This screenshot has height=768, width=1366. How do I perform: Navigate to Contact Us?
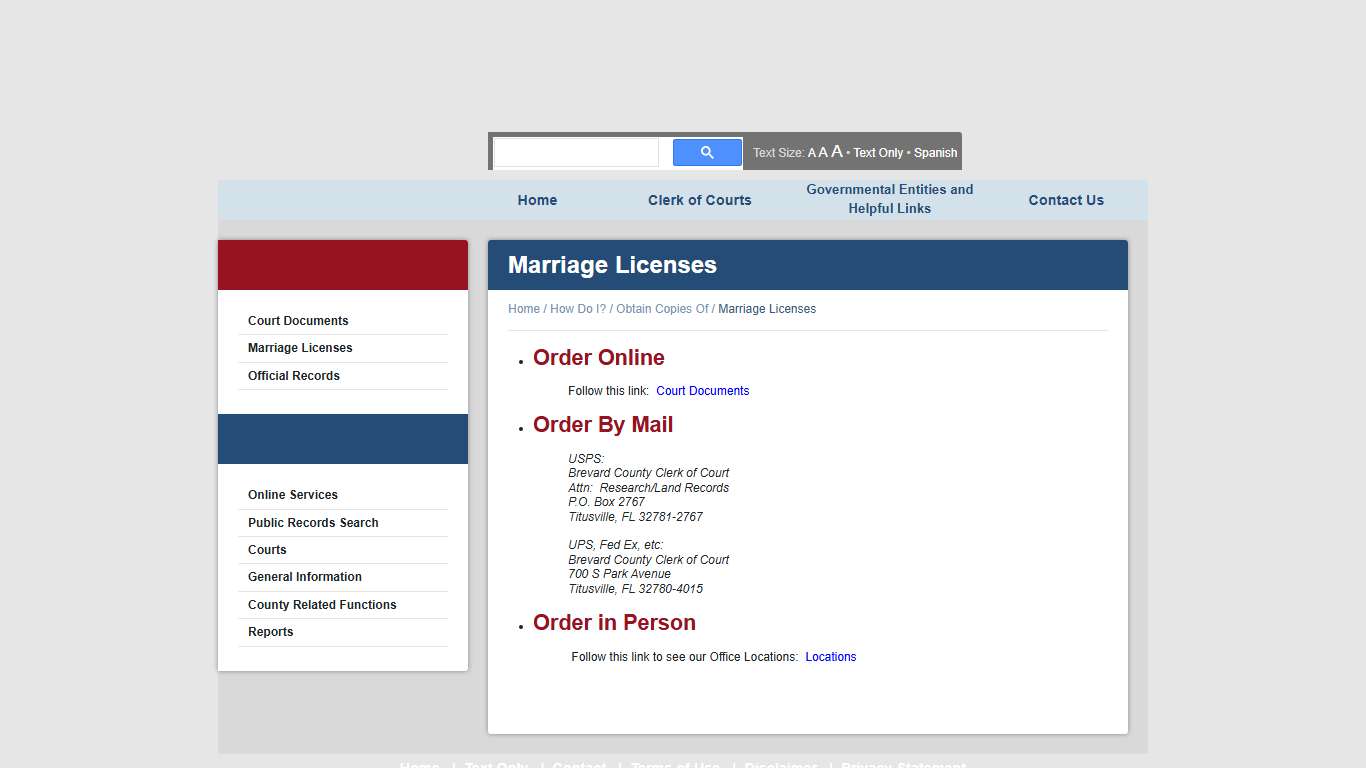pyautogui.click(x=1065, y=200)
